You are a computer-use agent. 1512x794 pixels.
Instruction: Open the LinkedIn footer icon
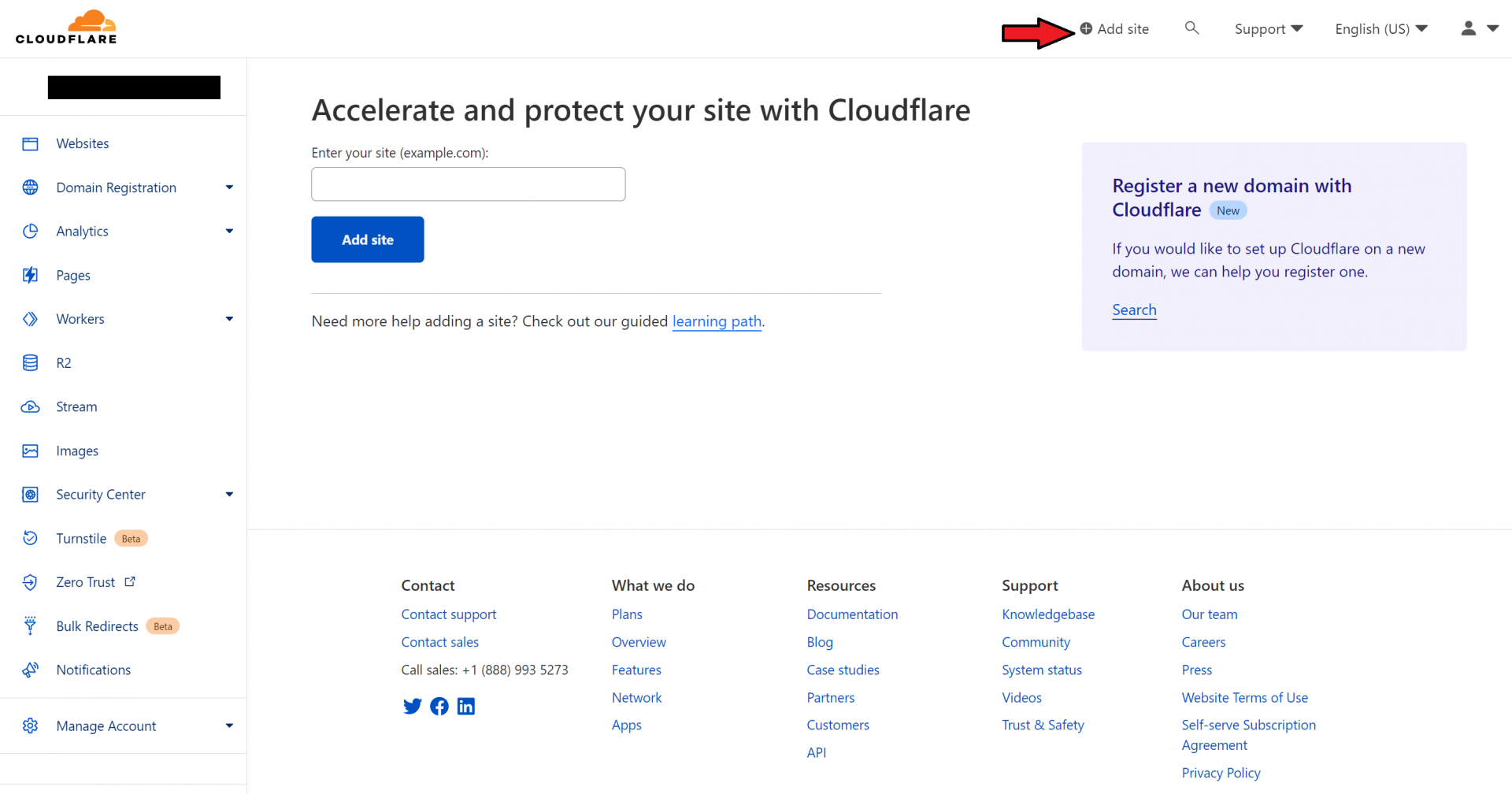pos(466,706)
